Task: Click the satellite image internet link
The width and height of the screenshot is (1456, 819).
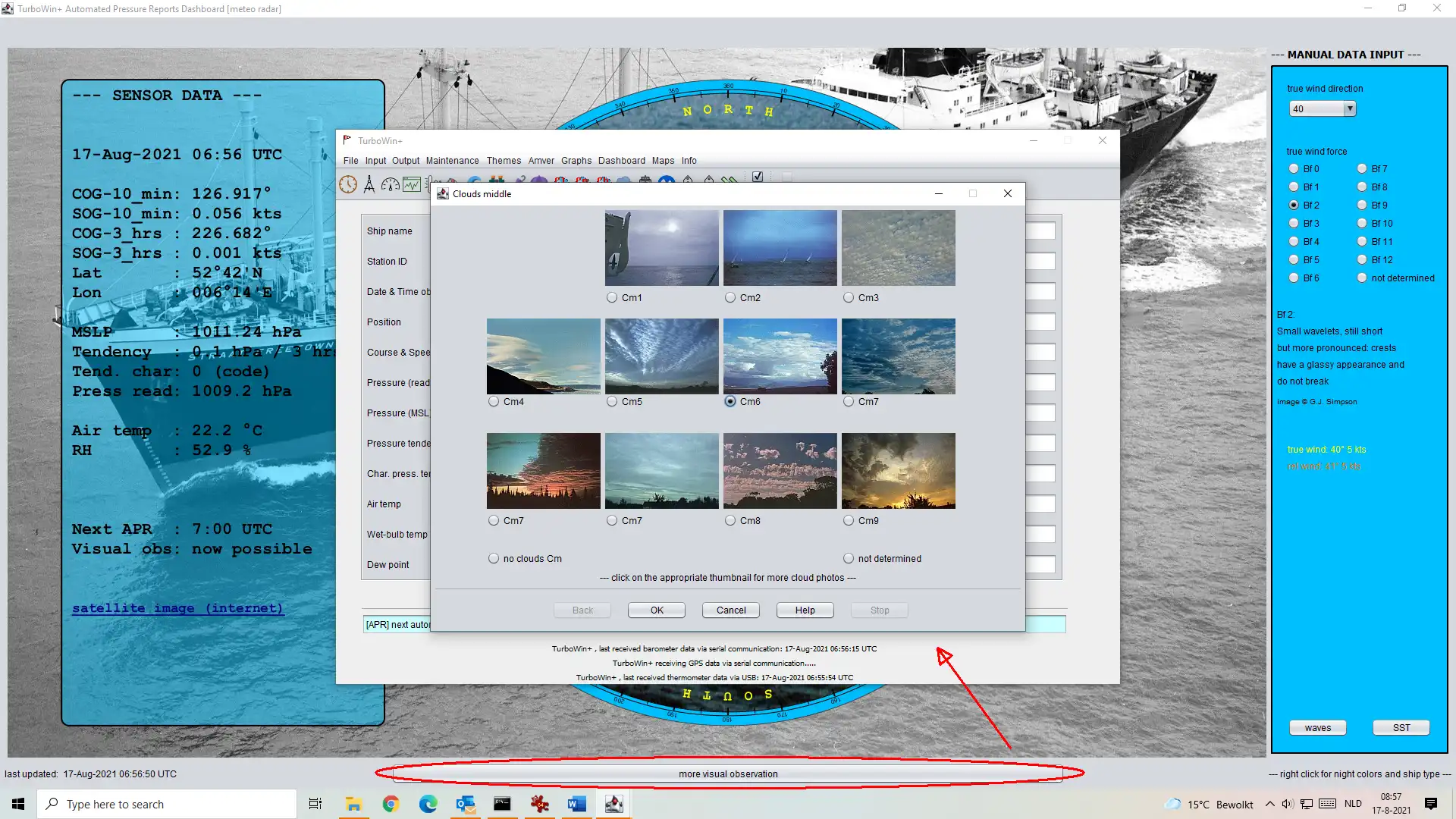Action: [x=178, y=607]
